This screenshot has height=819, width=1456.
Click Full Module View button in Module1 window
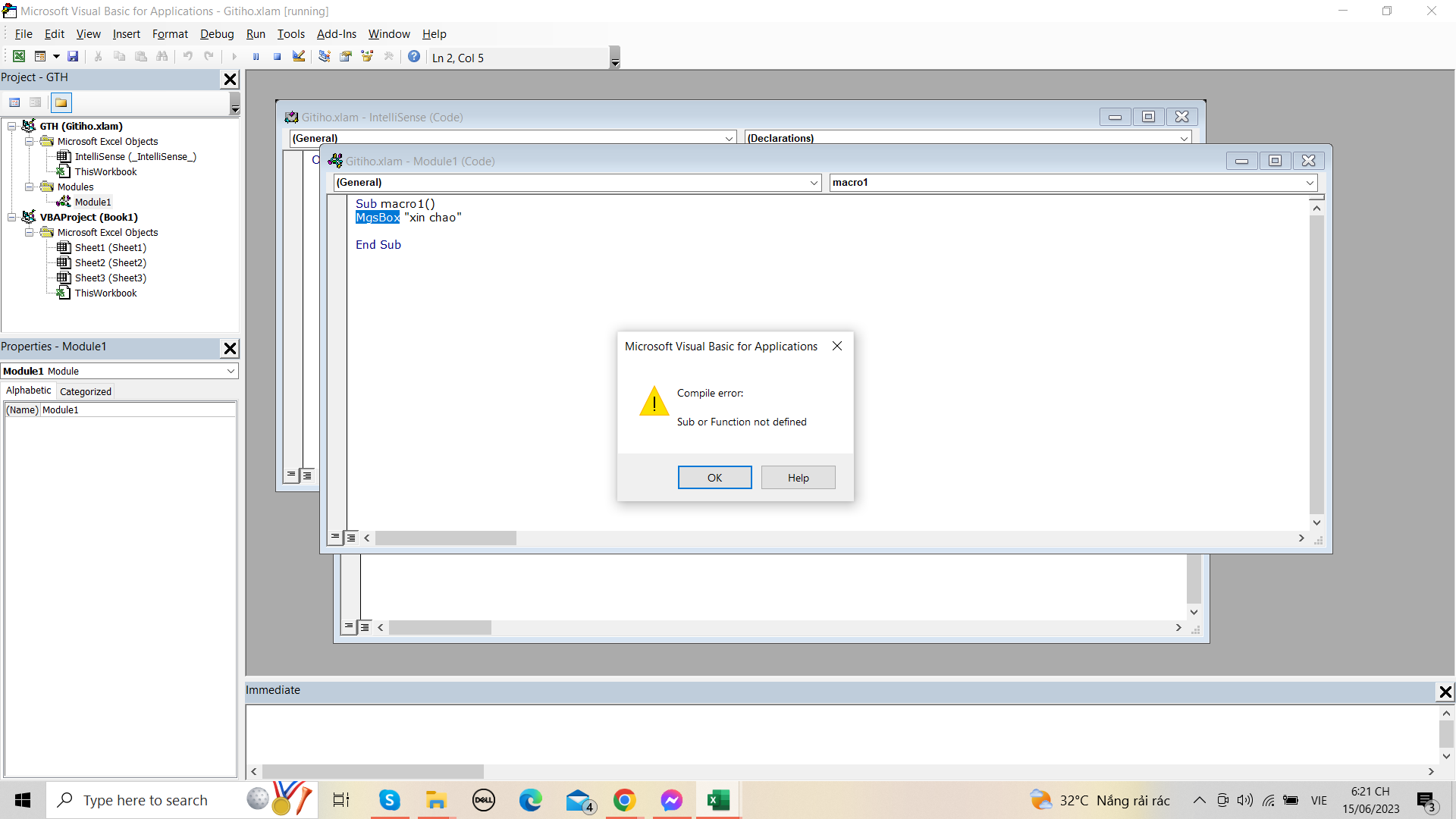point(350,538)
